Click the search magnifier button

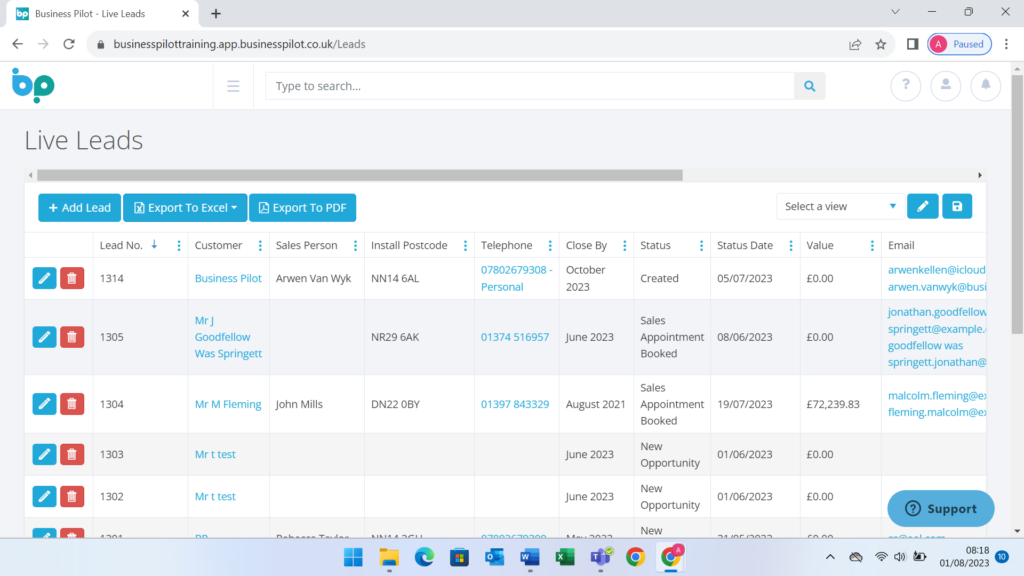coord(809,86)
